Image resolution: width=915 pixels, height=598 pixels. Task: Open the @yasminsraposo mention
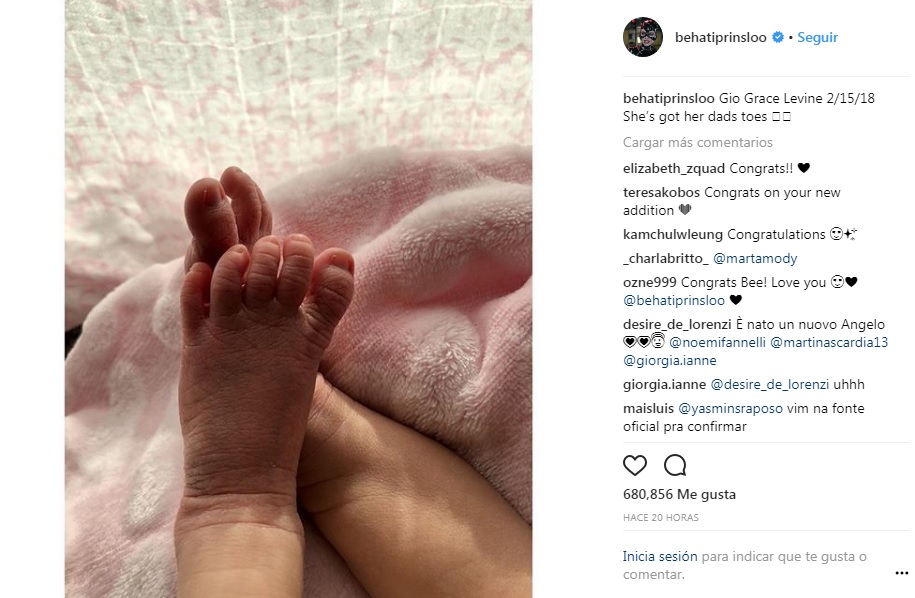pyautogui.click(x=730, y=408)
